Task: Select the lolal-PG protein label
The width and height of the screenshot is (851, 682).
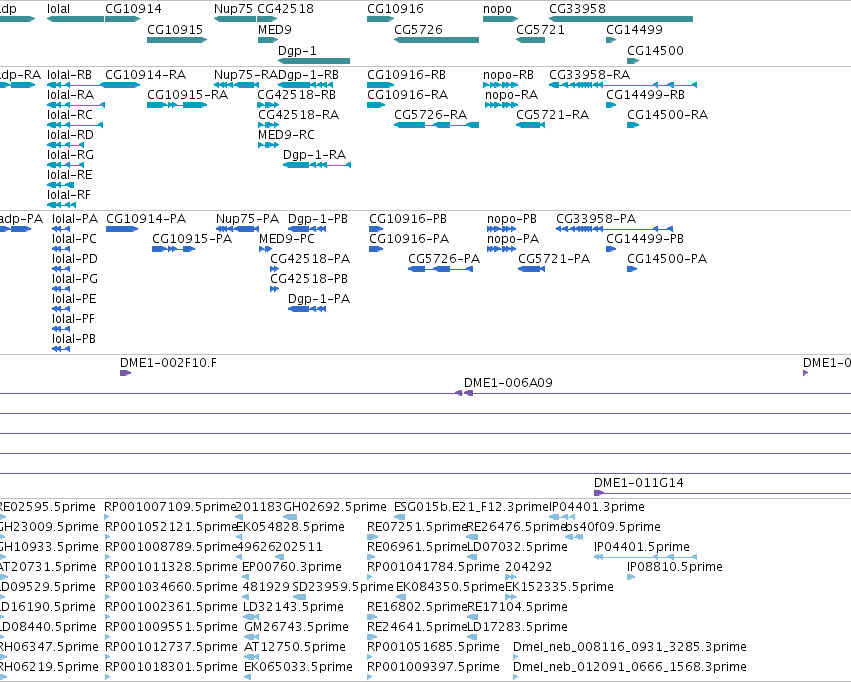Action: (x=75, y=279)
